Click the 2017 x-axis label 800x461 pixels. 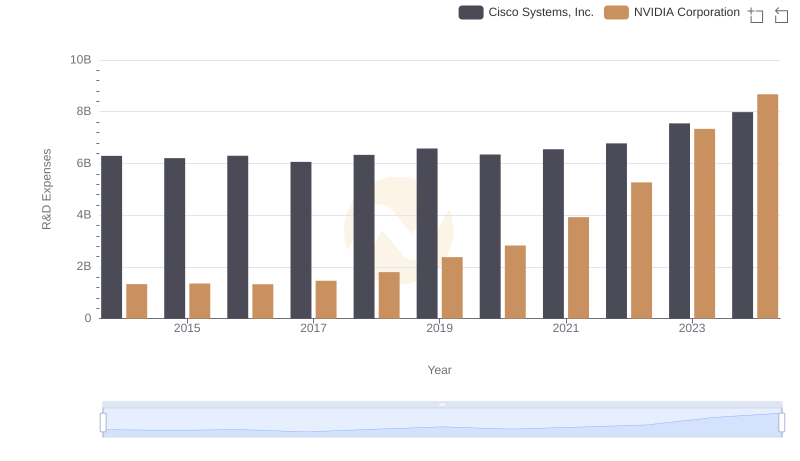[313, 328]
